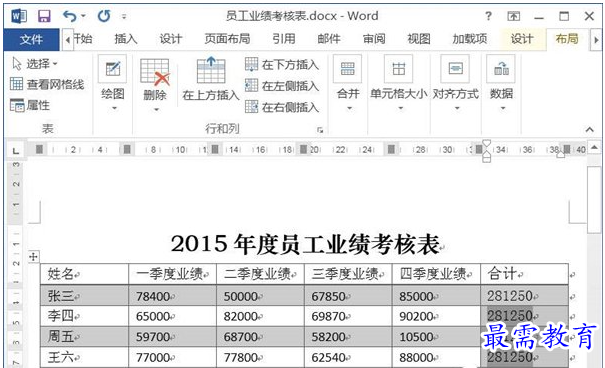
Task: Expand the 单元格大小 dropdown arrow
Action: click(401, 108)
